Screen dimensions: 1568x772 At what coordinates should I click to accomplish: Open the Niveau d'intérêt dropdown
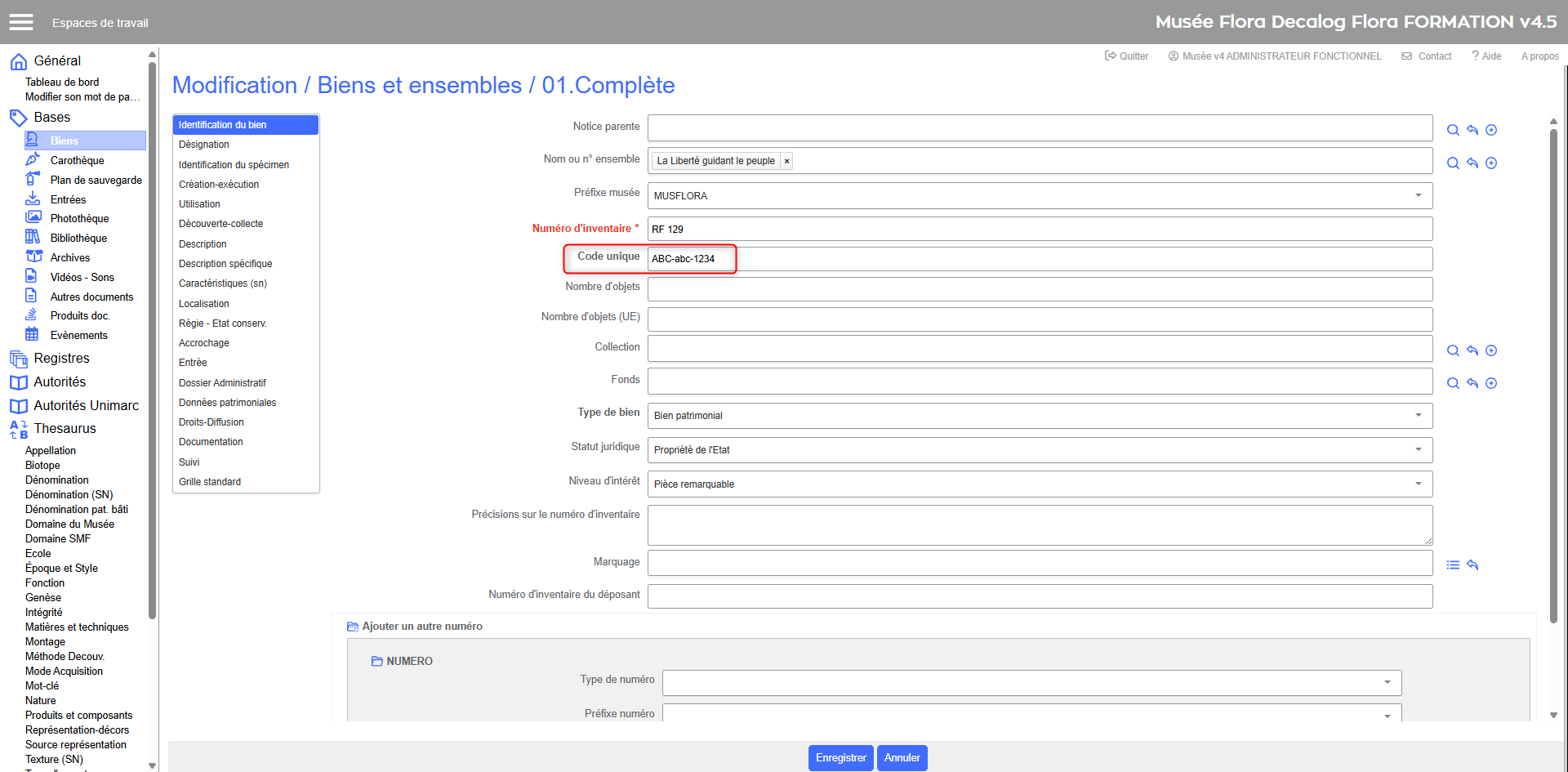1418,484
